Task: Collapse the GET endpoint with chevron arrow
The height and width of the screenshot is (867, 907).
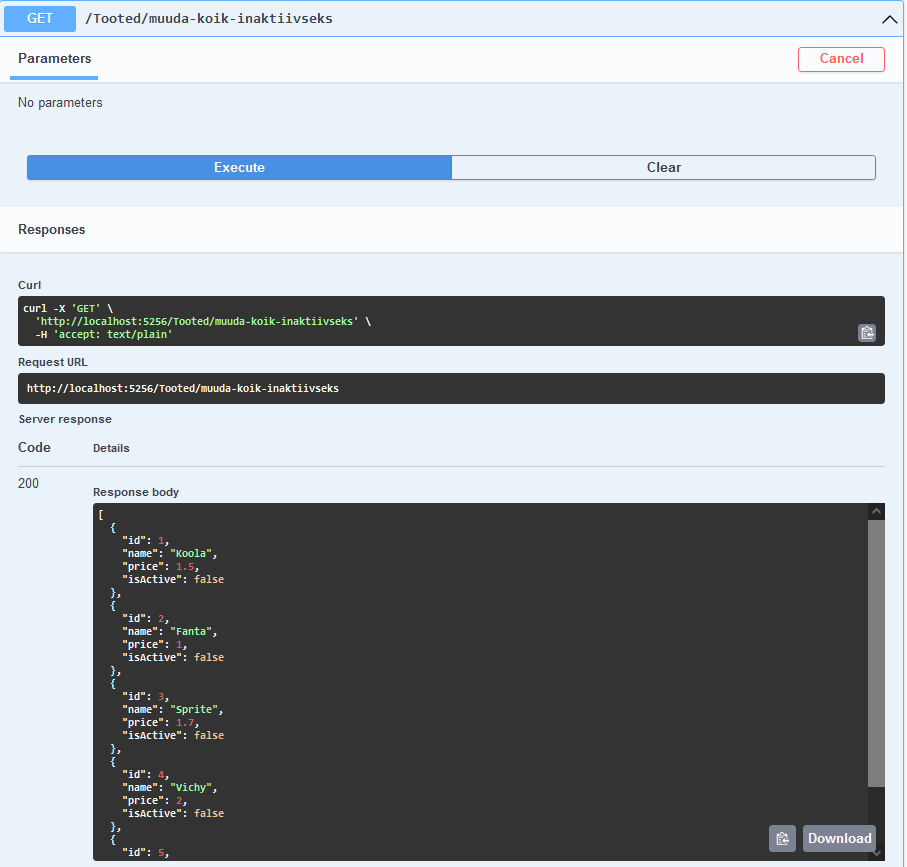Action: pyautogui.click(x=889, y=19)
